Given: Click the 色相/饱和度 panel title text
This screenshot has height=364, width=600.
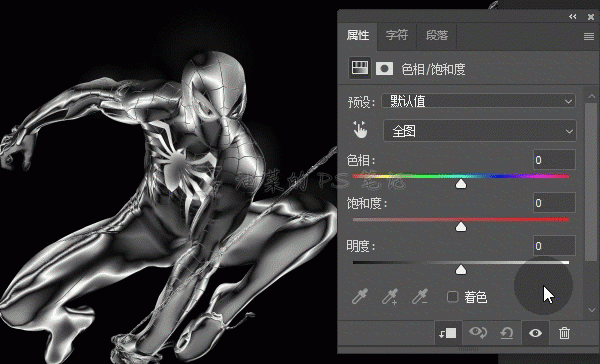Looking at the screenshot, I should coord(433,69).
